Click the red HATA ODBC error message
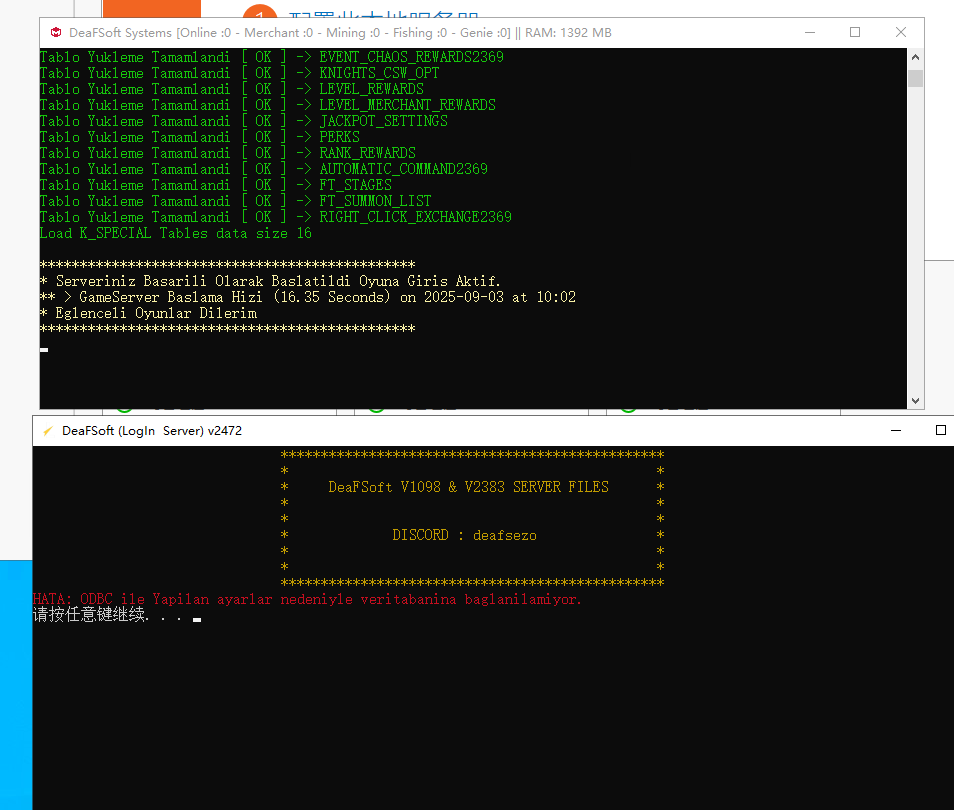This screenshot has width=954, height=810. (x=307, y=599)
